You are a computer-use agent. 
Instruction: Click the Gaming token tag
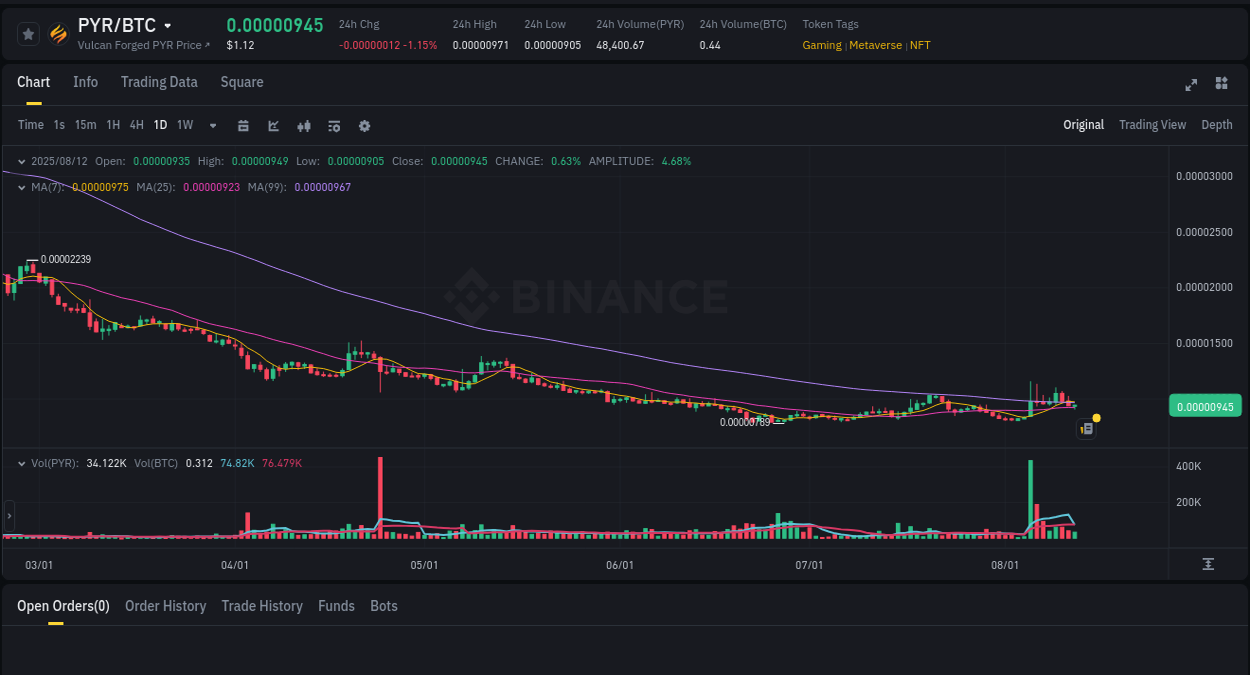tap(820, 45)
